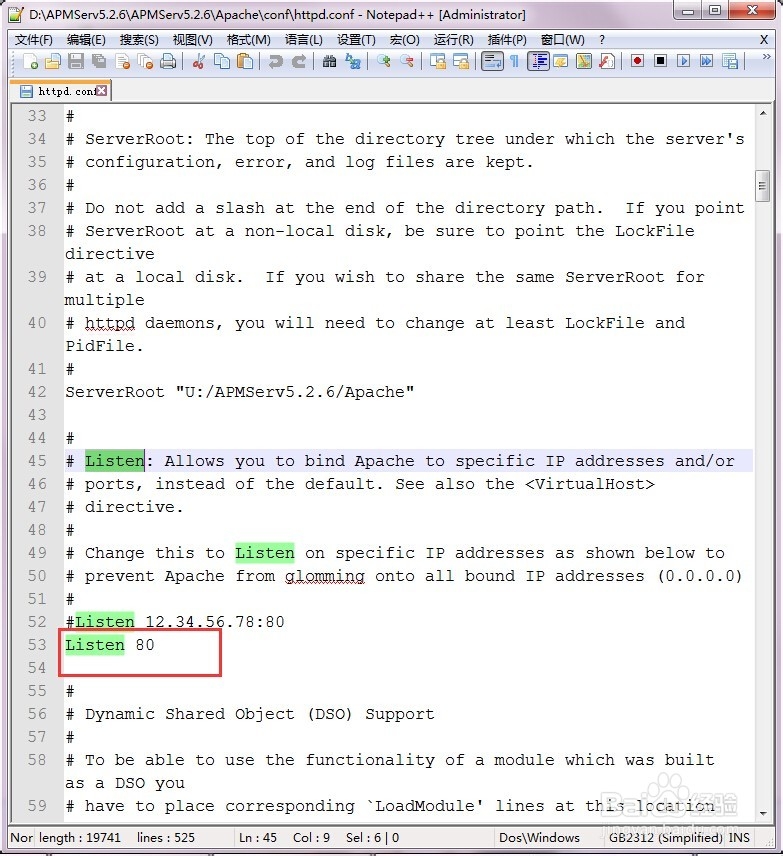Stop macro recording square icon
This screenshot has width=783, height=856.
point(660,61)
